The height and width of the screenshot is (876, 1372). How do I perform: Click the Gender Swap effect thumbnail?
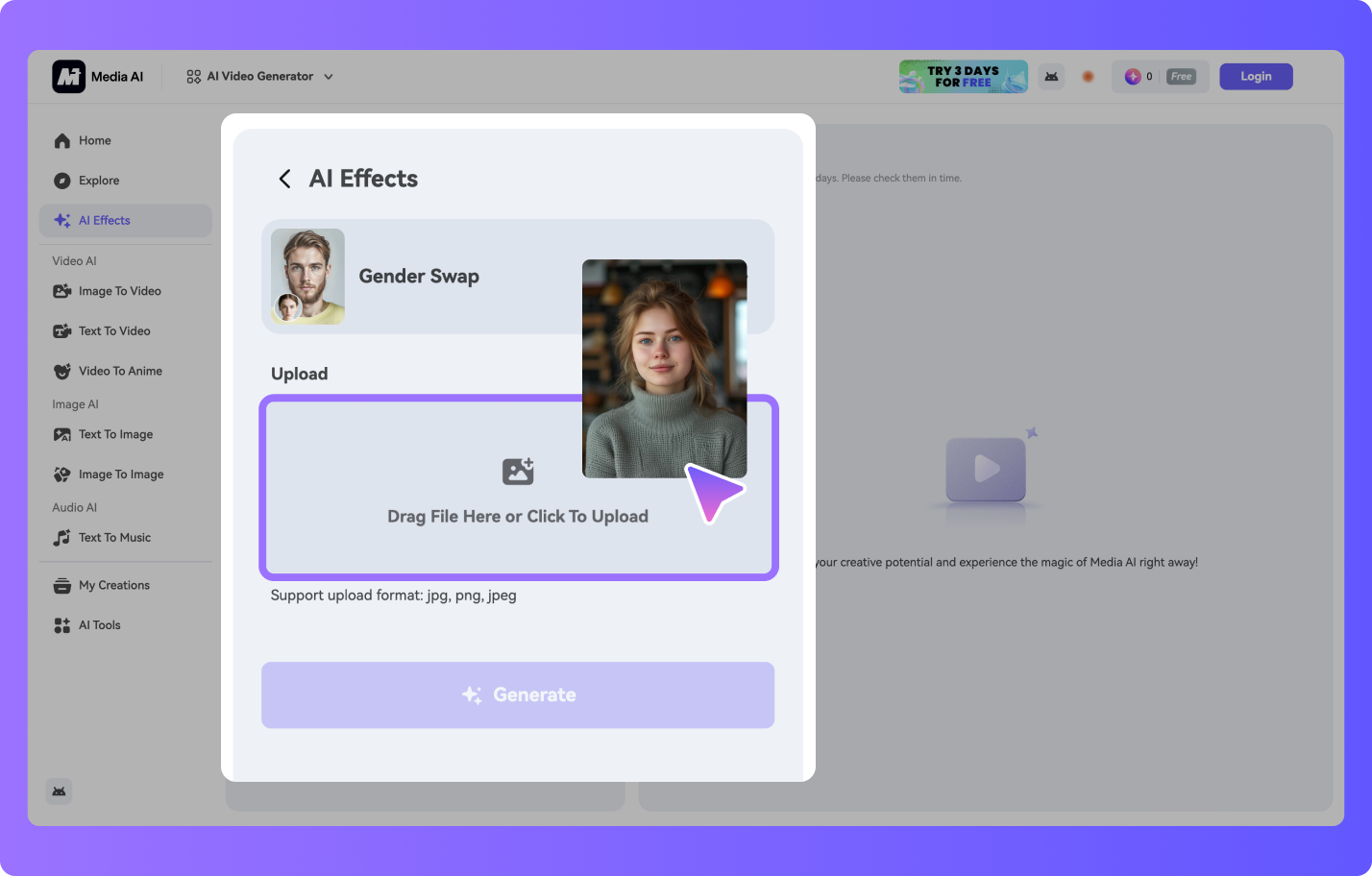[x=307, y=277]
